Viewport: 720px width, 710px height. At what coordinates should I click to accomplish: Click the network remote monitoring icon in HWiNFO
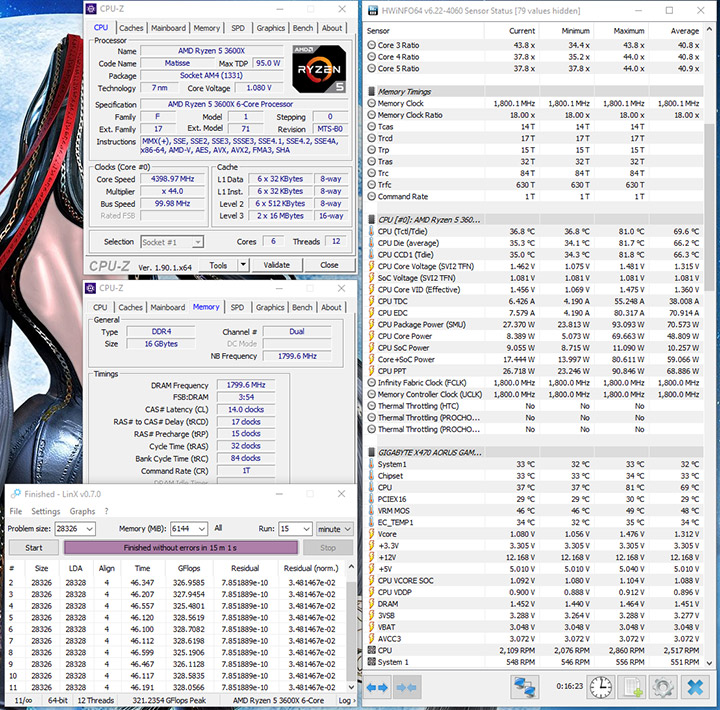pos(525,688)
